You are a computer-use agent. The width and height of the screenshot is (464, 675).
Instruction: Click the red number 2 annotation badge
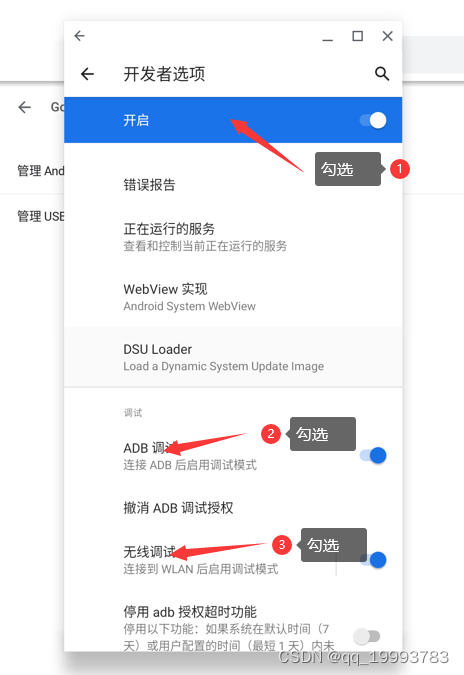[x=271, y=433]
